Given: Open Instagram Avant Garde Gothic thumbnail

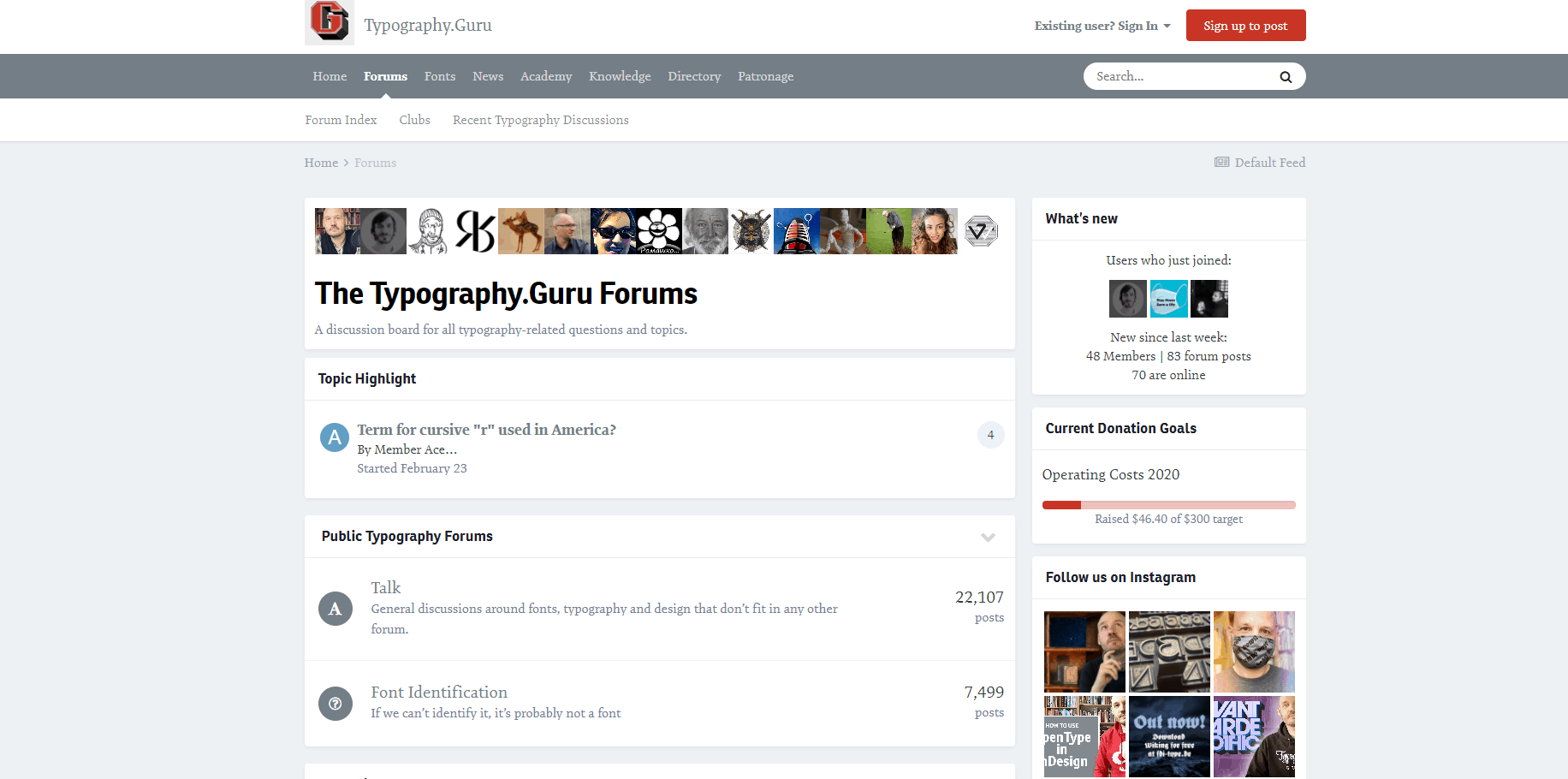Looking at the screenshot, I should pyautogui.click(x=1254, y=736).
